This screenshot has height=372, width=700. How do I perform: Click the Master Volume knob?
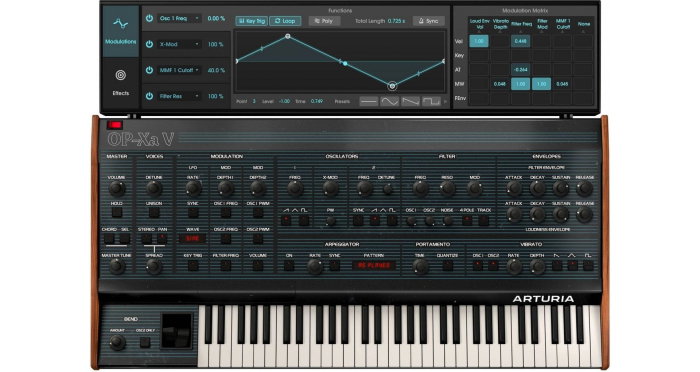(117, 188)
